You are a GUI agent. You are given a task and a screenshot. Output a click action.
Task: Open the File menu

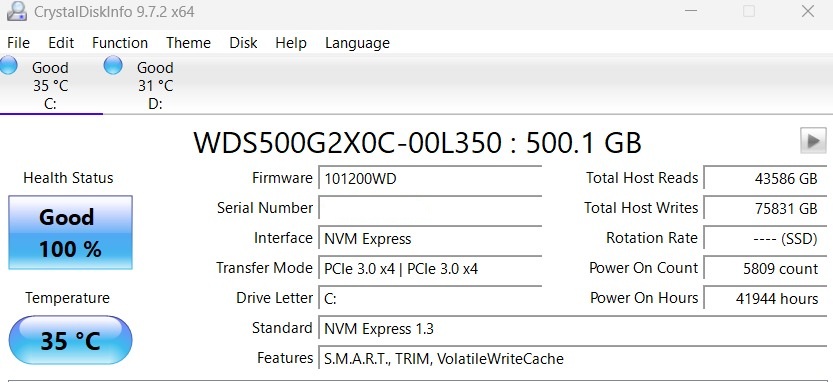coord(19,43)
